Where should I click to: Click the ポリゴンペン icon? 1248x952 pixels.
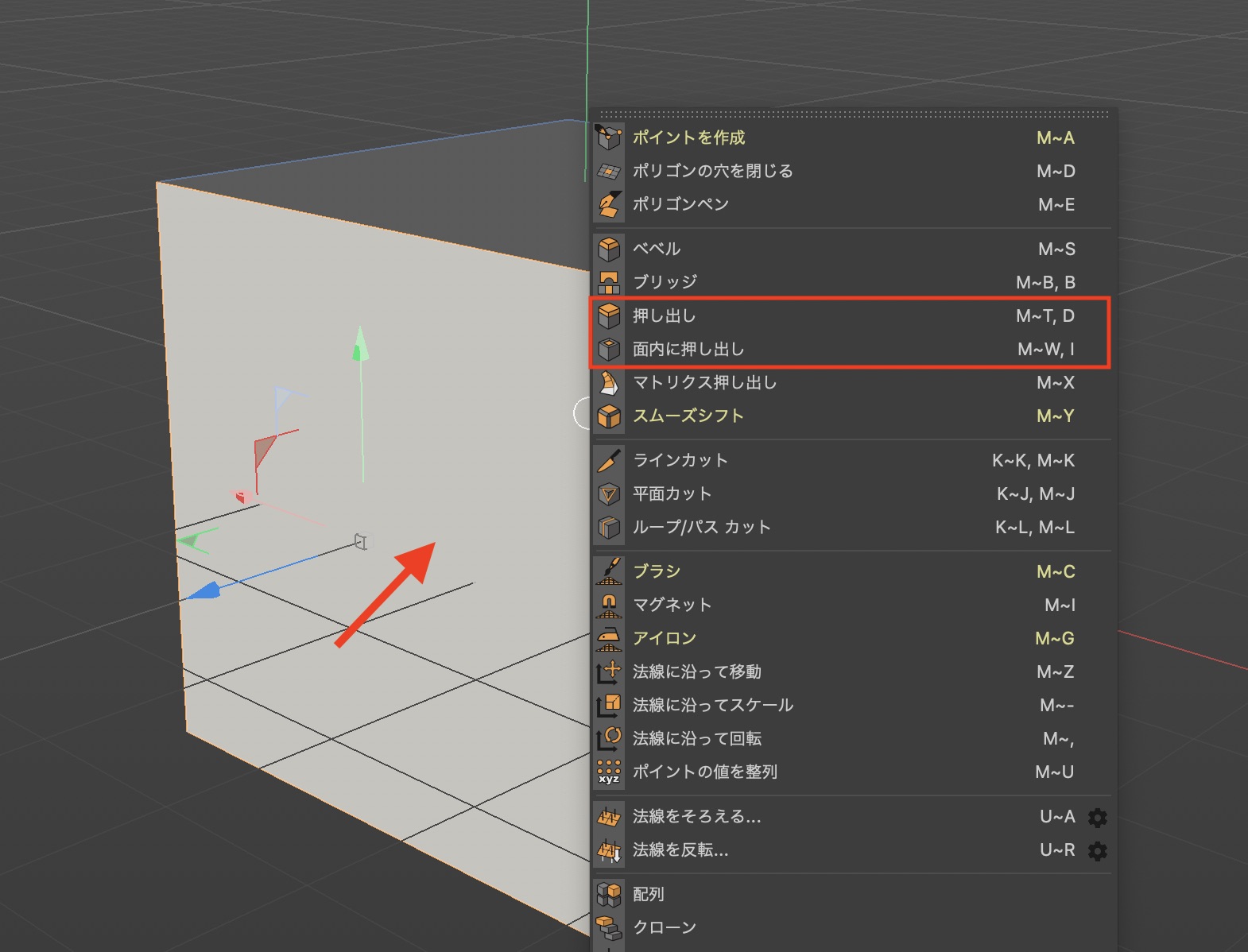[x=609, y=204]
